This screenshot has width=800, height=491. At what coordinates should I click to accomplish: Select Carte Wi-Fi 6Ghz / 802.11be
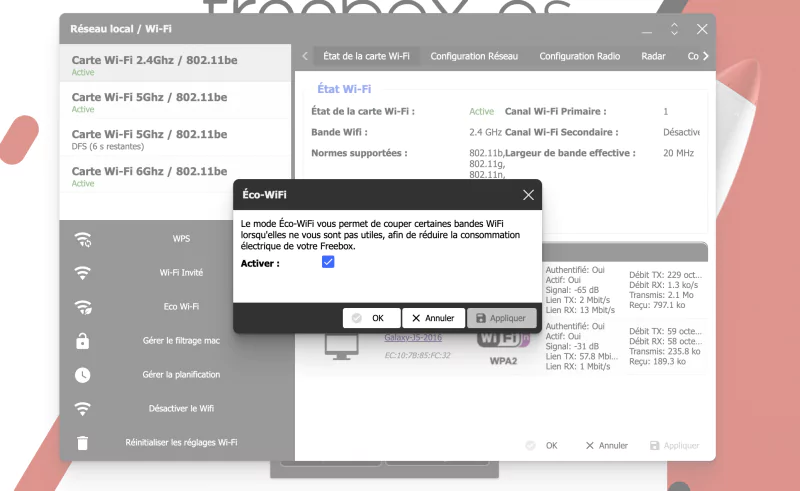(176, 175)
